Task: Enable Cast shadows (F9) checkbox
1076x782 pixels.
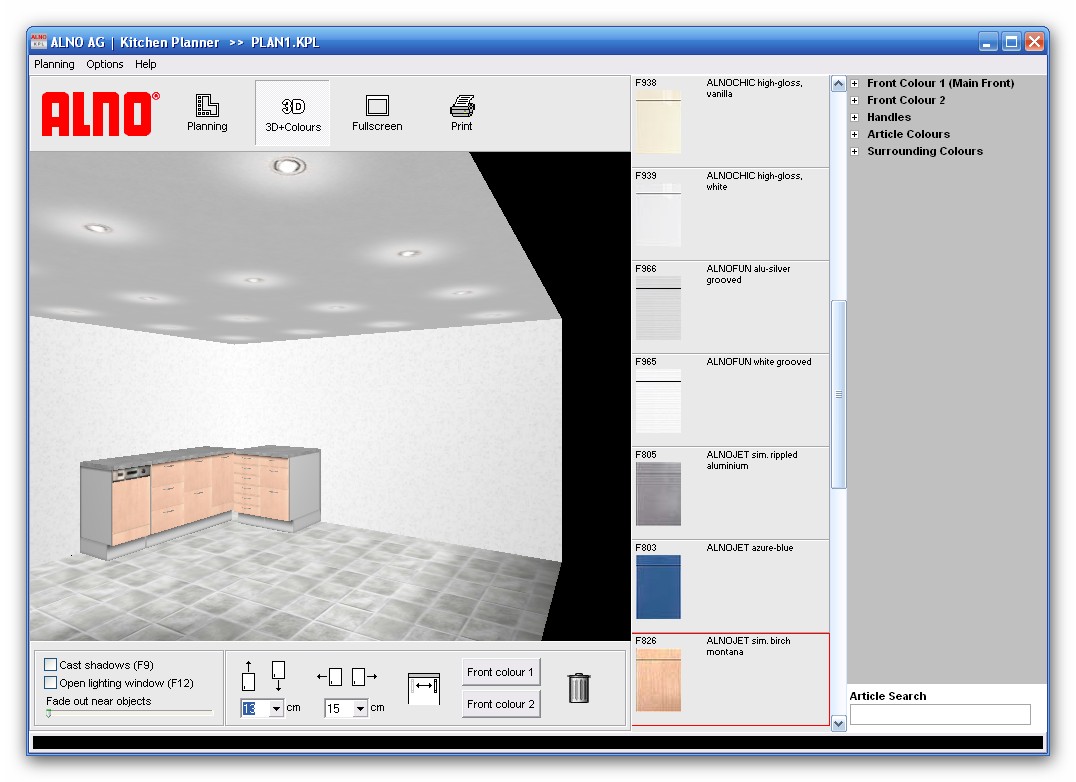Action: point(50,664)
